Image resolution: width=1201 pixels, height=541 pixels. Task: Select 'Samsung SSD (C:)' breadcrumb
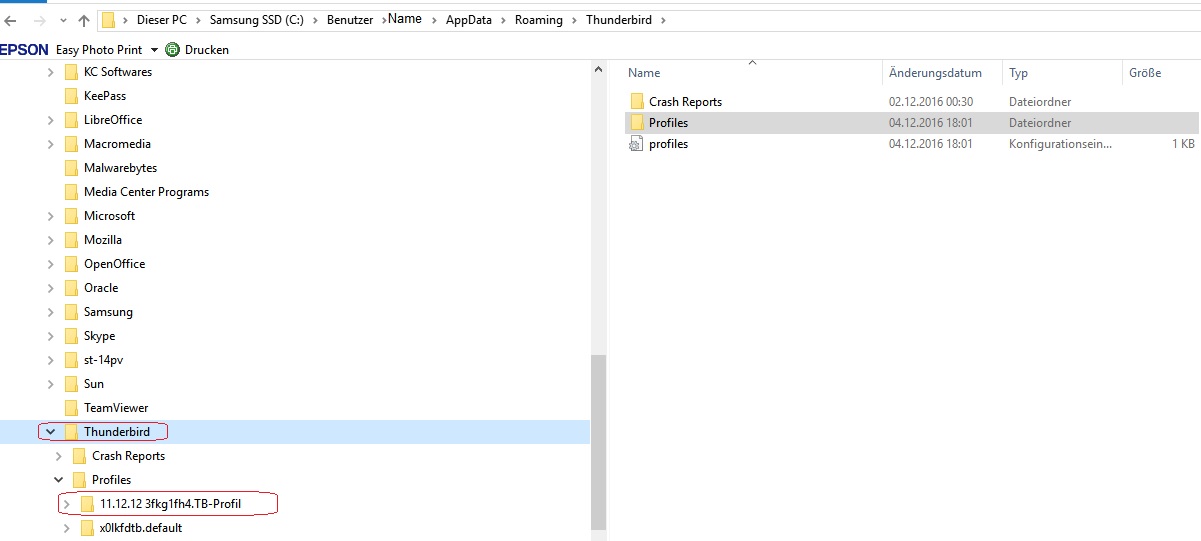pos(255,20)
